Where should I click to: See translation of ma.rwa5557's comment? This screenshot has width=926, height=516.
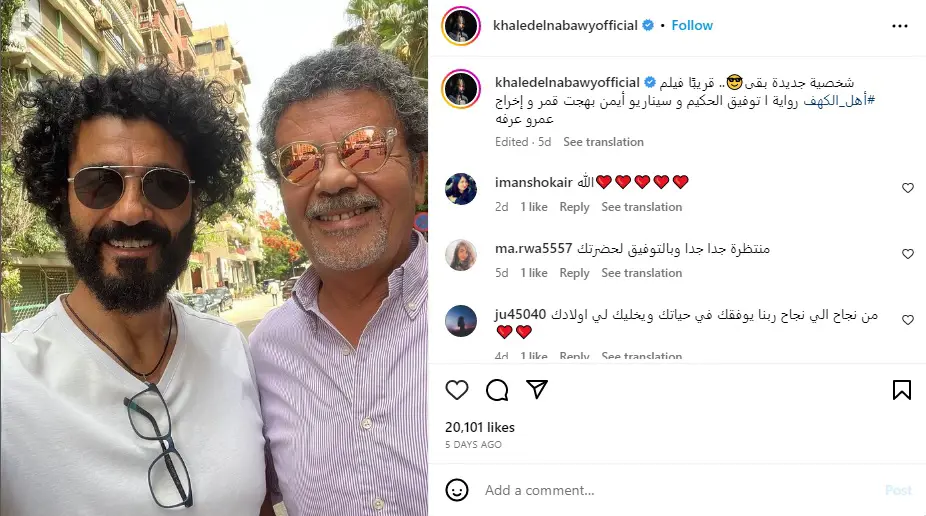(641, 273)
